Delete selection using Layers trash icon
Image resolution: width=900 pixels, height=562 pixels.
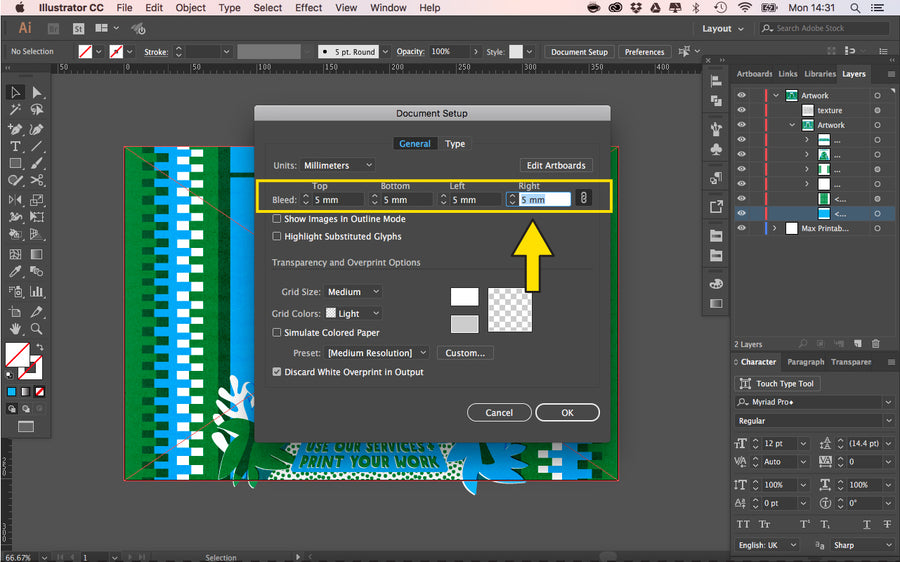pos(875,344)
